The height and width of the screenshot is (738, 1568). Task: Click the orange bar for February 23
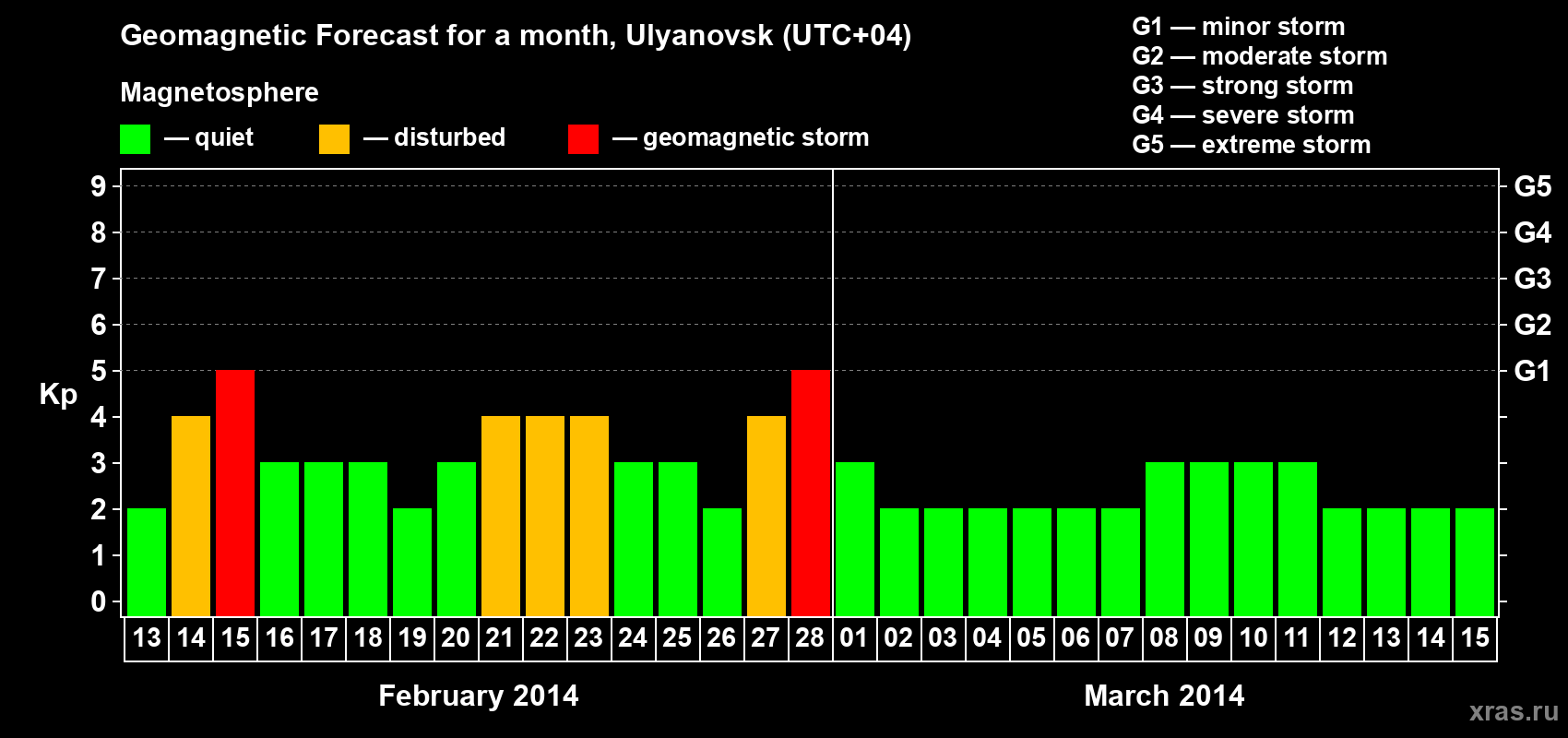pos(589,517)
